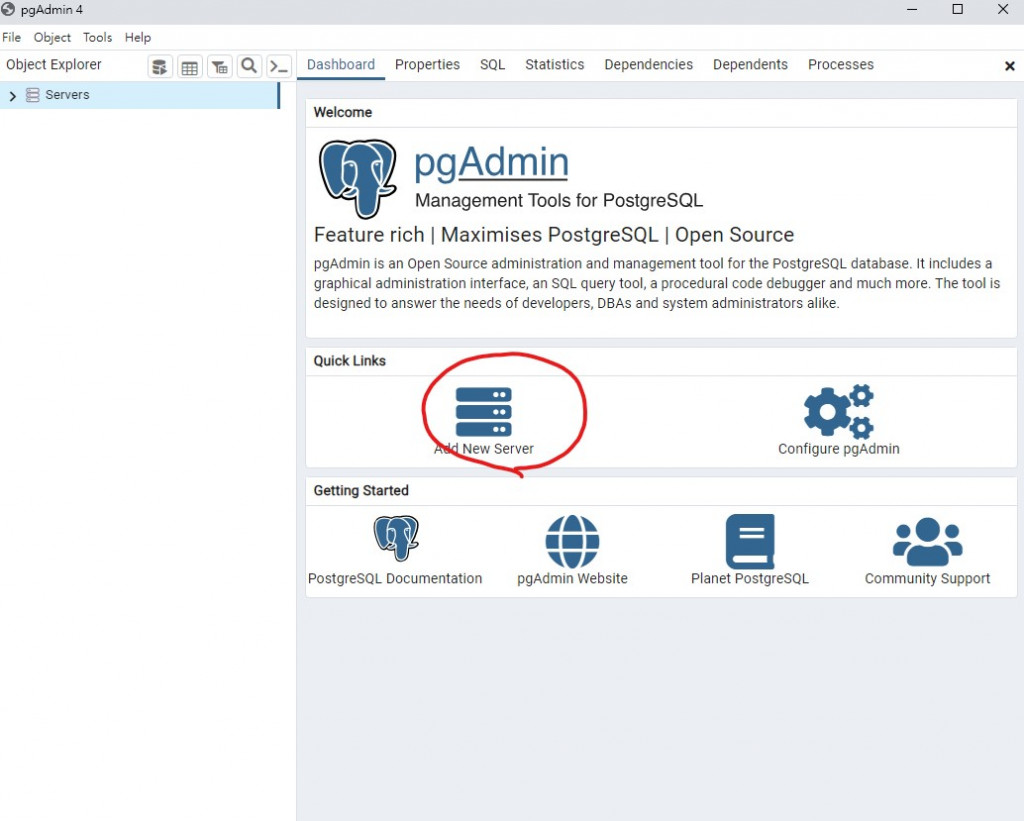Click the Search Objects magnifier icon
The height and width of the screenshot is (821, 1024).
pos(249,66)
